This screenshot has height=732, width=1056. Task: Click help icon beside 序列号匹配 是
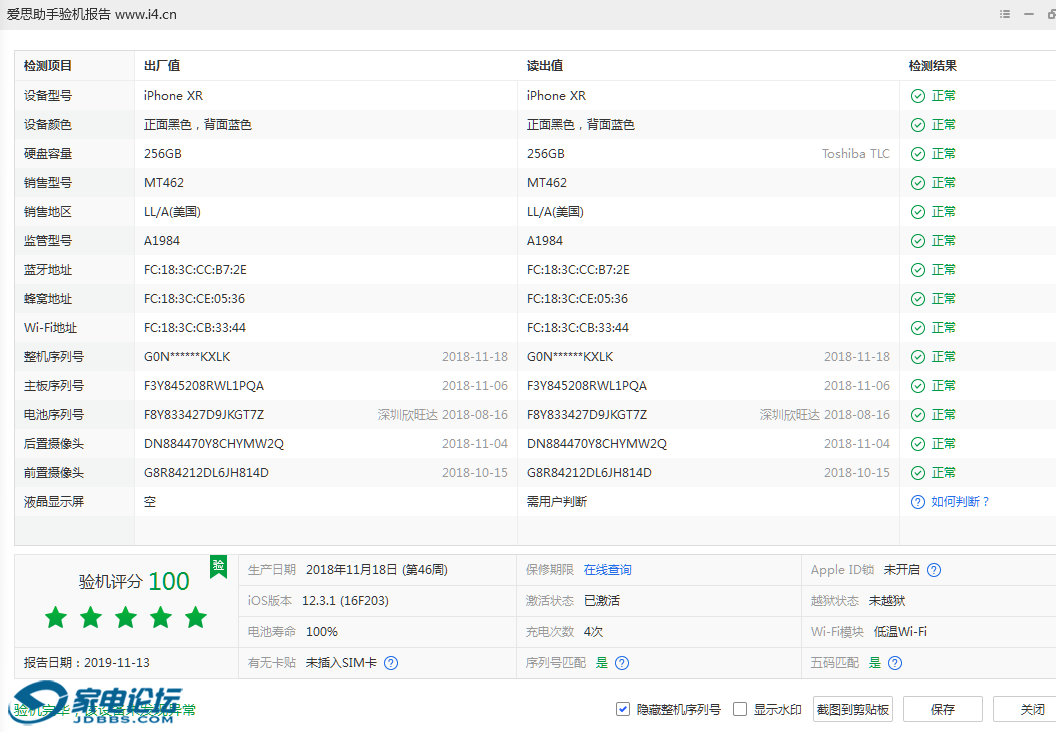pos(622,663)
